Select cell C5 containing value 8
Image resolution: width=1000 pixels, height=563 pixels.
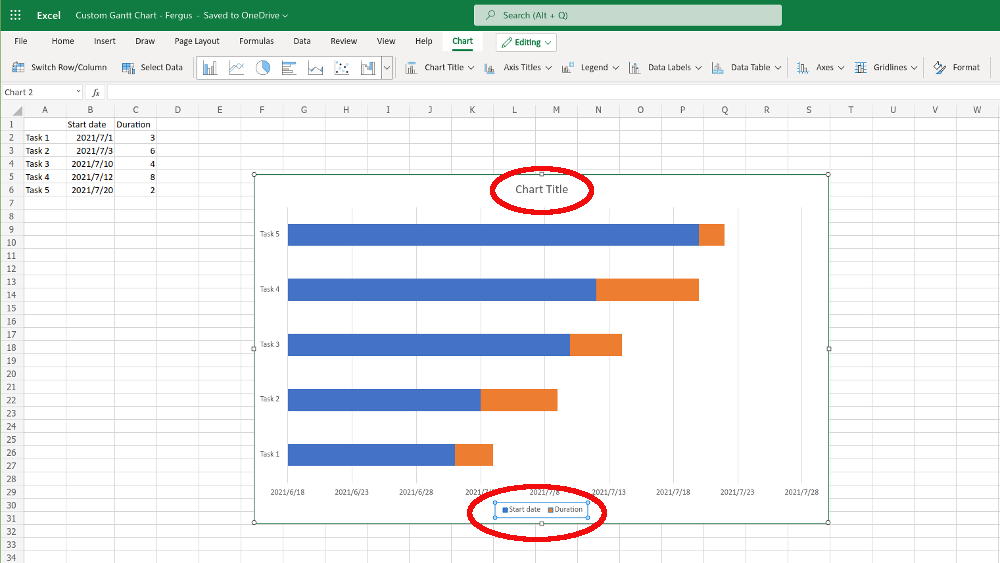[135, 177]
